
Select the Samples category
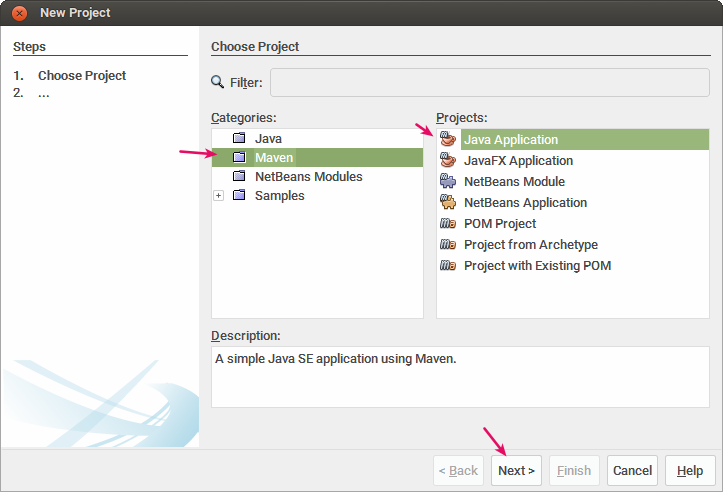click(x=279, y=196)
